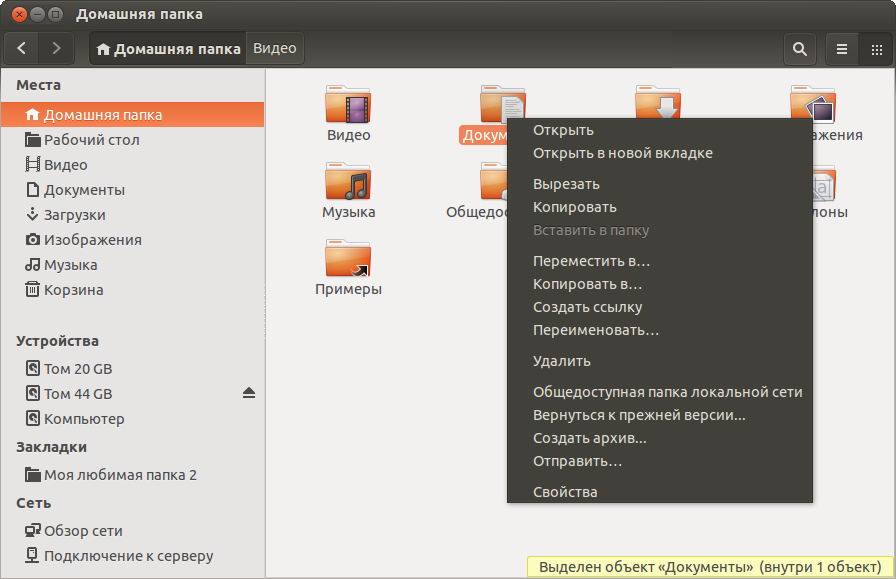The image size is (896, 579).
Task: Click Удалить in the context menu
Action: (x=562, y=361)
